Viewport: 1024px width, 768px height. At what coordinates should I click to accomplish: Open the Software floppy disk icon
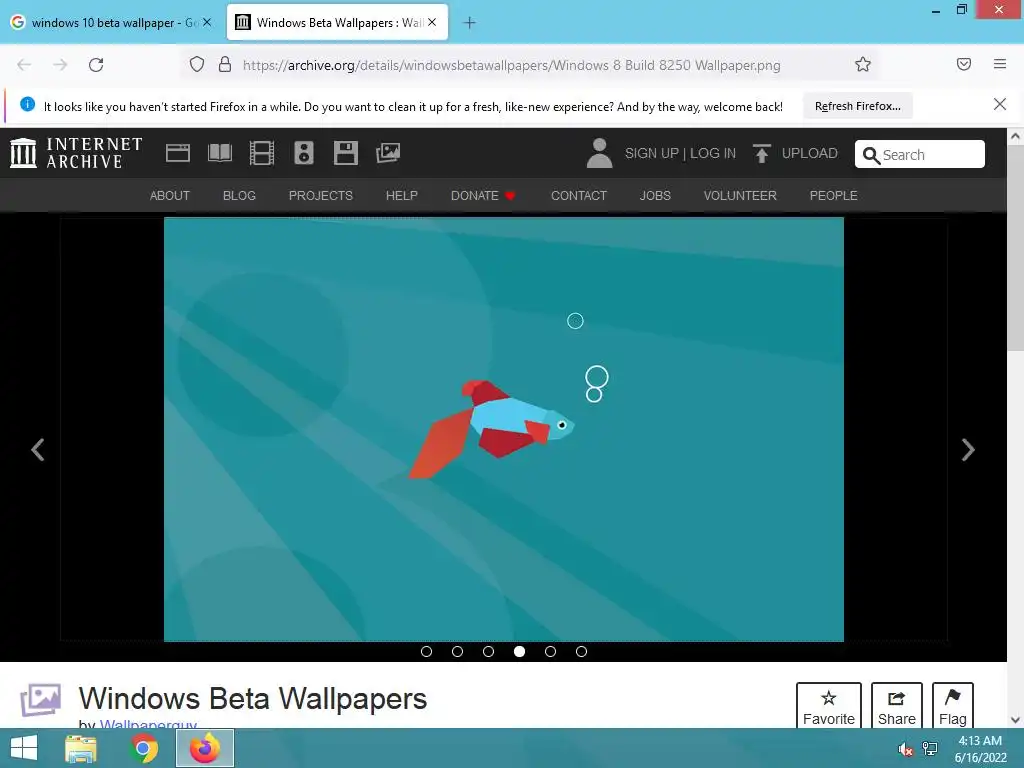345,153
